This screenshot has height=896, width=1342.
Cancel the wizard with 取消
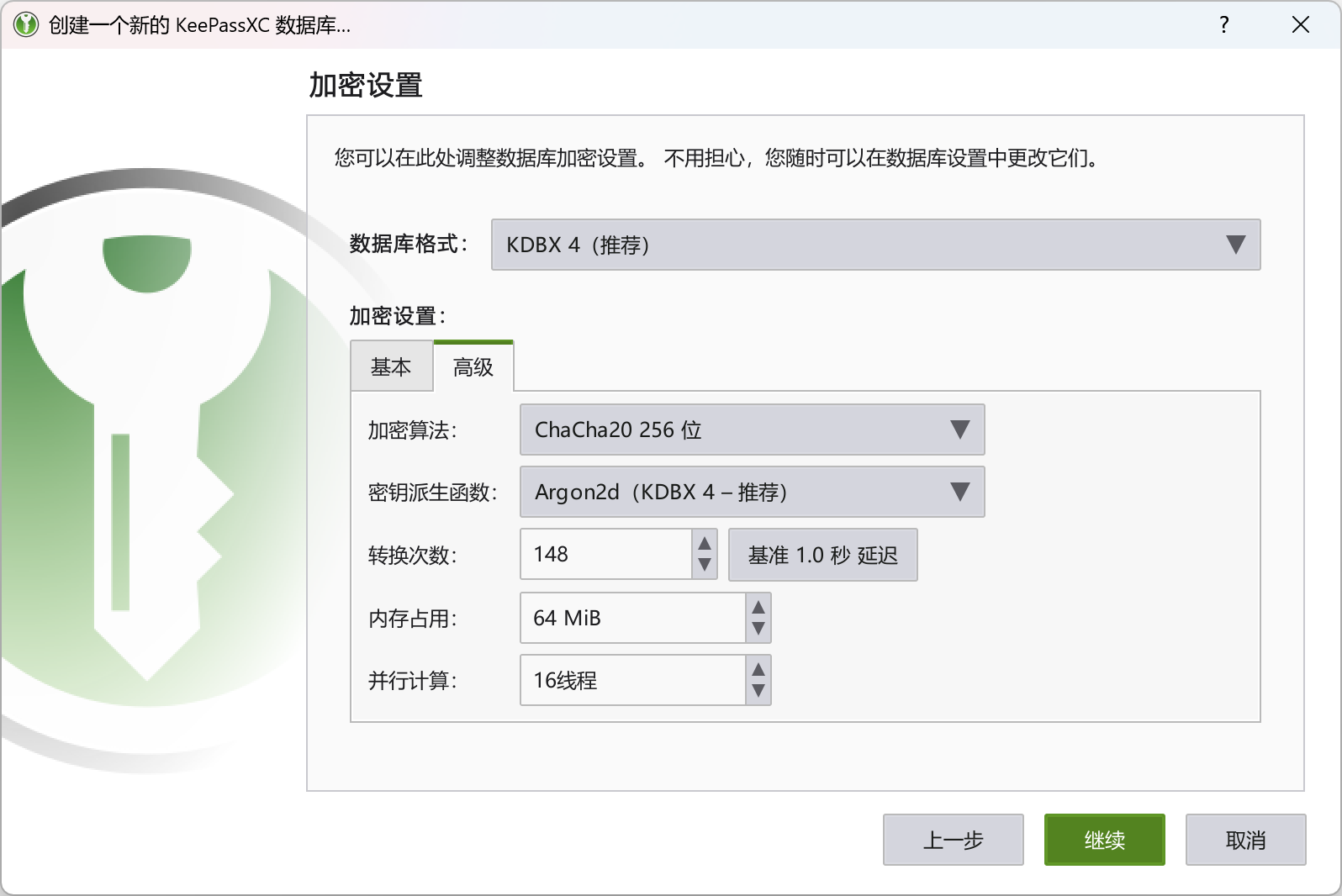point(1245,840)
